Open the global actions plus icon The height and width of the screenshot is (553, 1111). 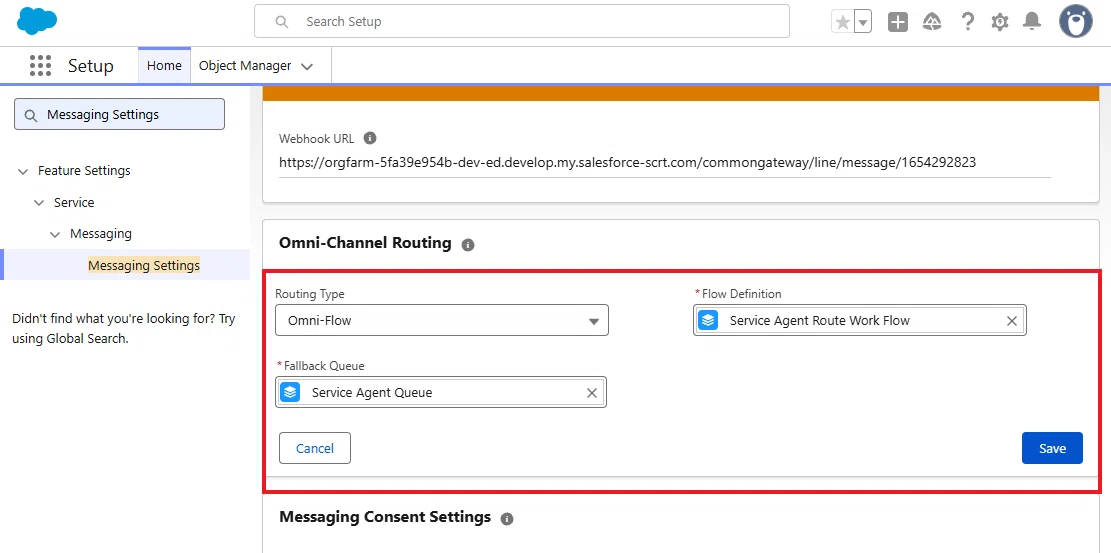click(898, 22)
